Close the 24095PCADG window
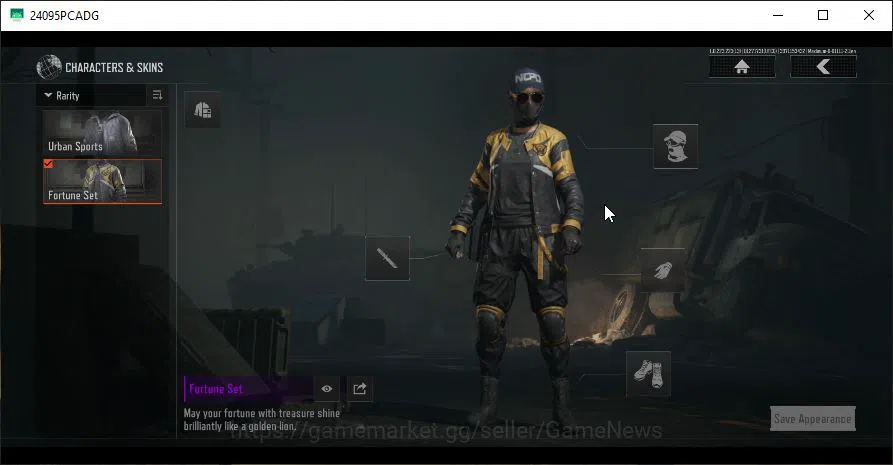 pyautogui.click(x=869, y=15)
